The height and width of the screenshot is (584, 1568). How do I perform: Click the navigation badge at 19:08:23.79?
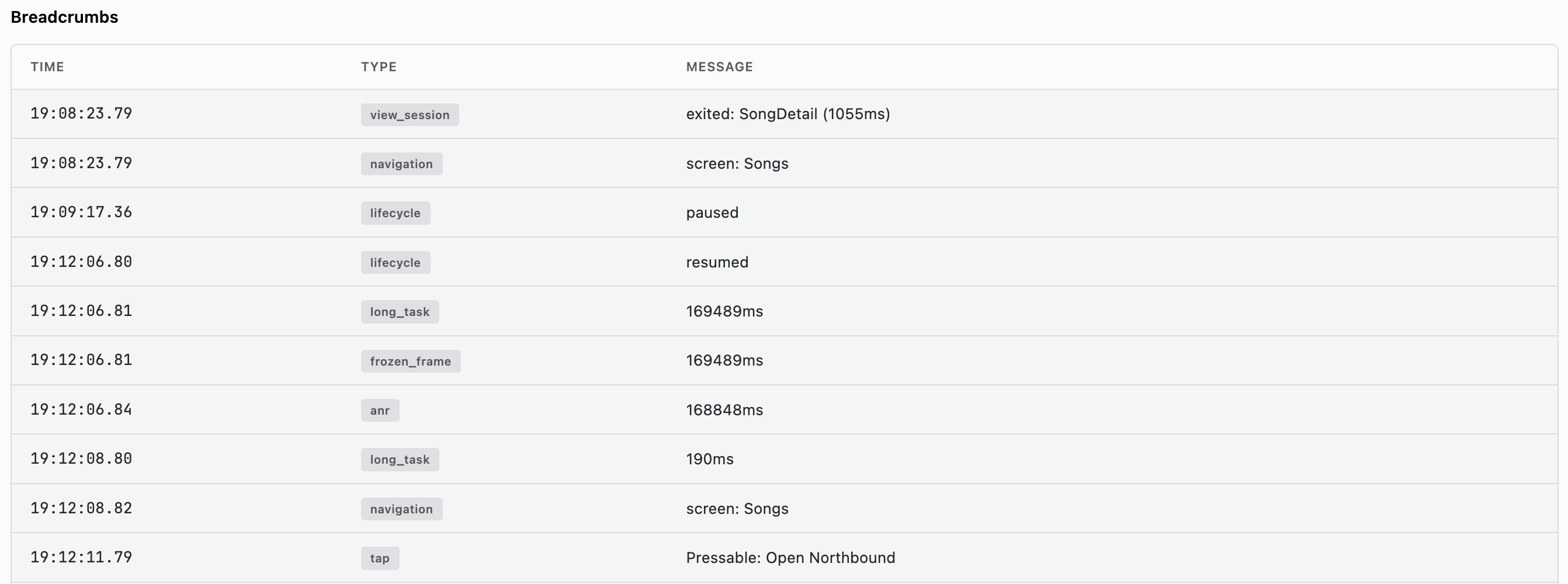tap(402, 164)
